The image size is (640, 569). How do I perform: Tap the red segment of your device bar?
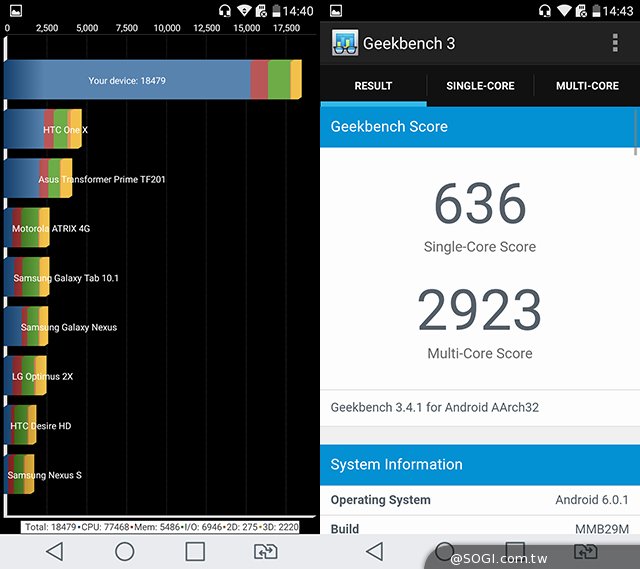[259, 80]
